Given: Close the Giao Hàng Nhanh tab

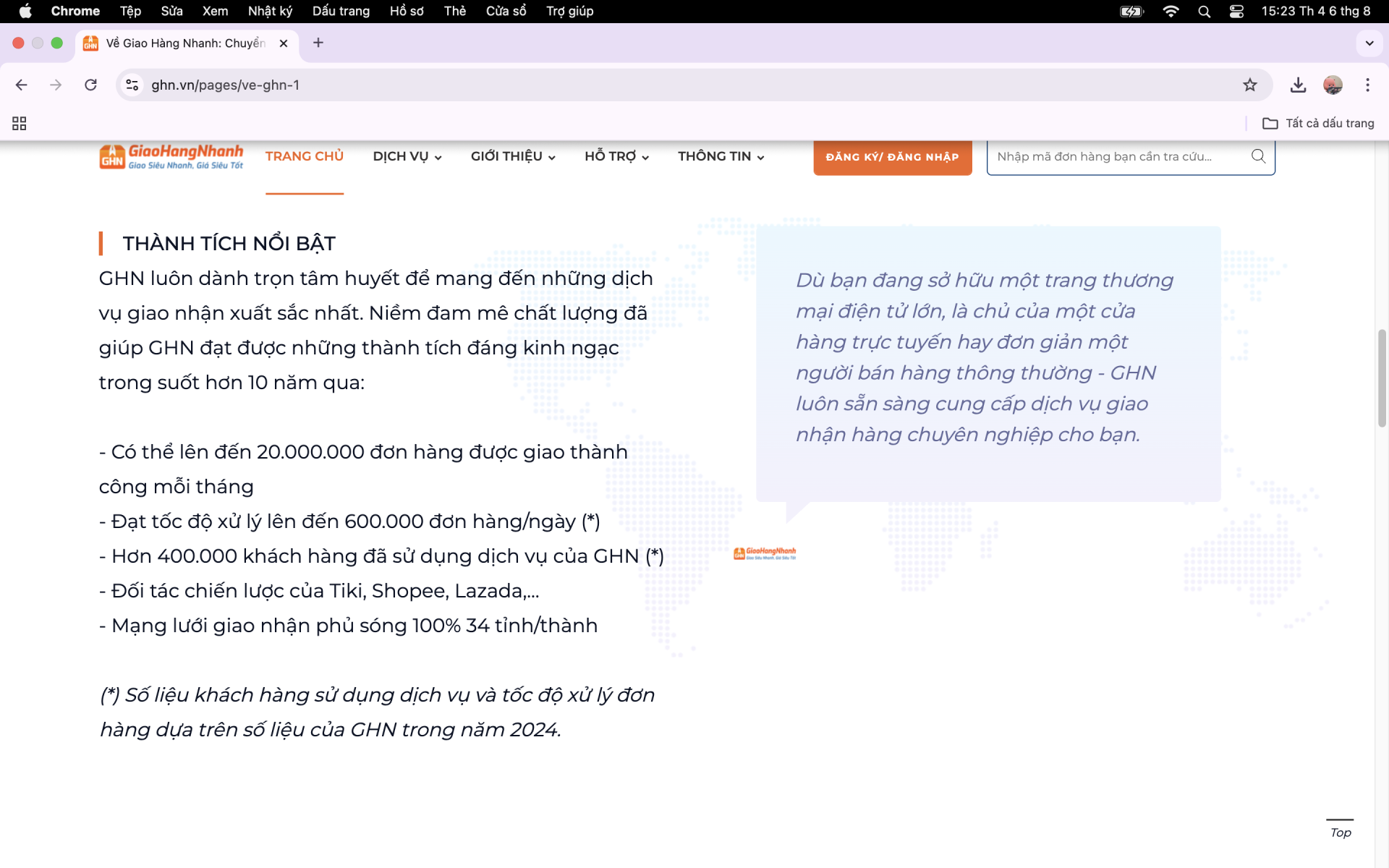Looking at the screenshot, I should (x=284, y=43).
